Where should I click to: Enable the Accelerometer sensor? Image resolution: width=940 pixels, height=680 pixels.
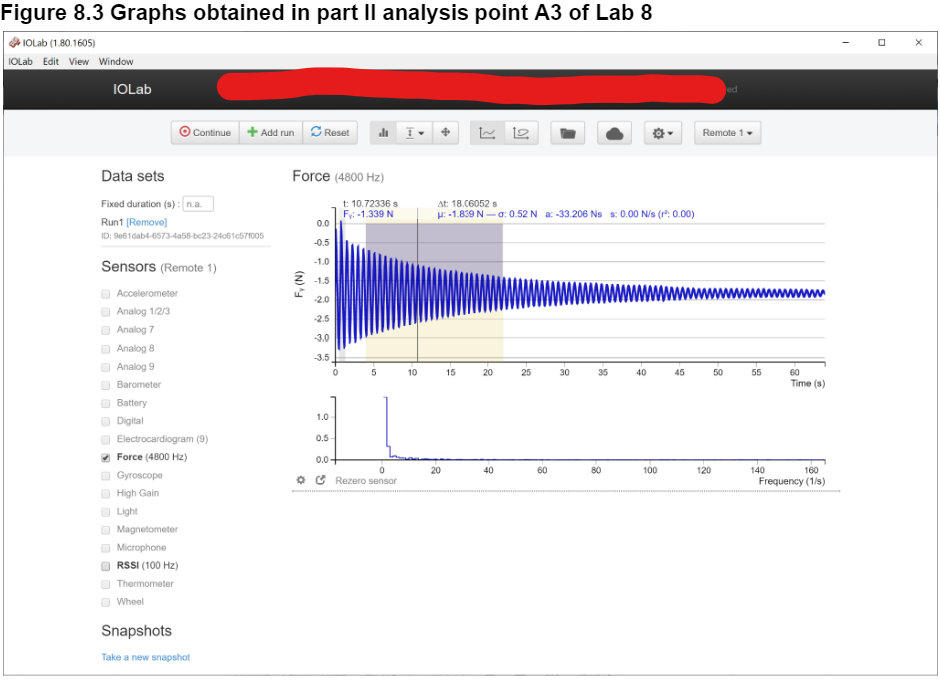click(105, 293)
